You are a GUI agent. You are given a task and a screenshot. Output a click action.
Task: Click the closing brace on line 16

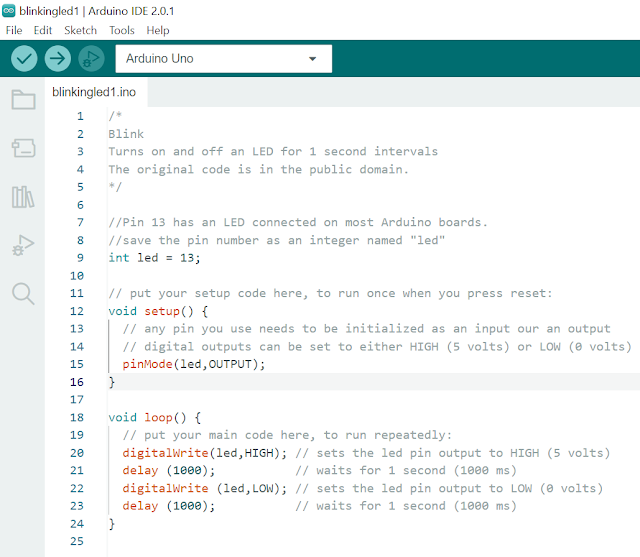coord(112,382)
